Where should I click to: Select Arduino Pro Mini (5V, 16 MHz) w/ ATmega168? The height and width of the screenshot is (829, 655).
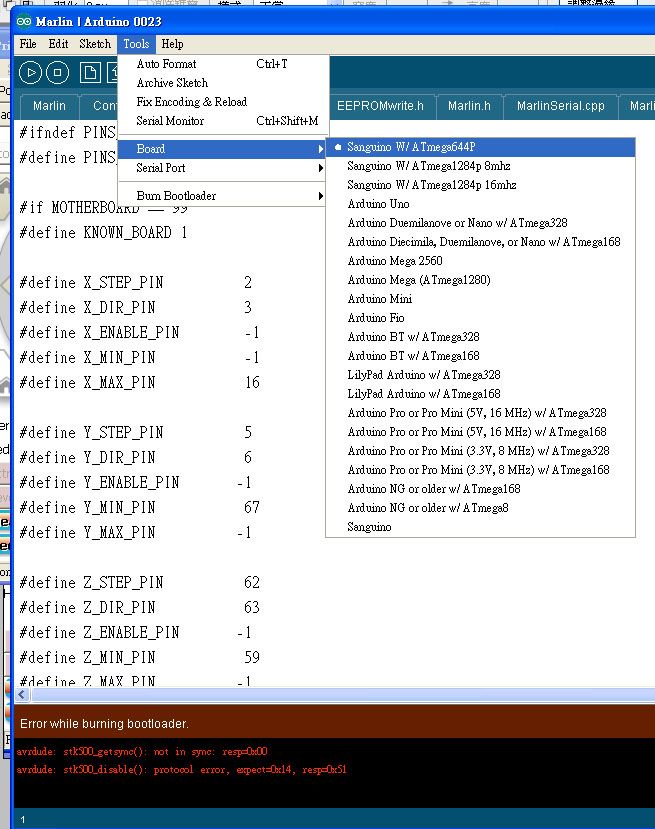(x=481, y=432)
